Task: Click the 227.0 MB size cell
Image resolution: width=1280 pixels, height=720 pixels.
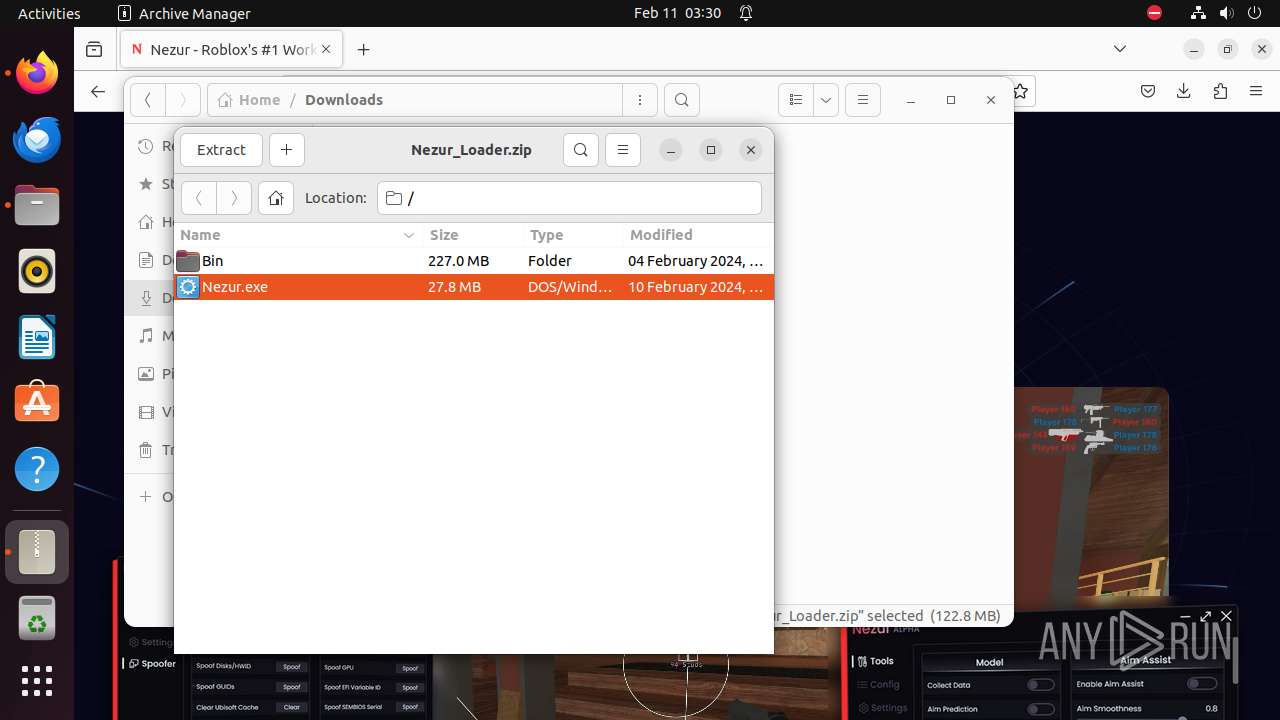Action: [x=458, y=261]
